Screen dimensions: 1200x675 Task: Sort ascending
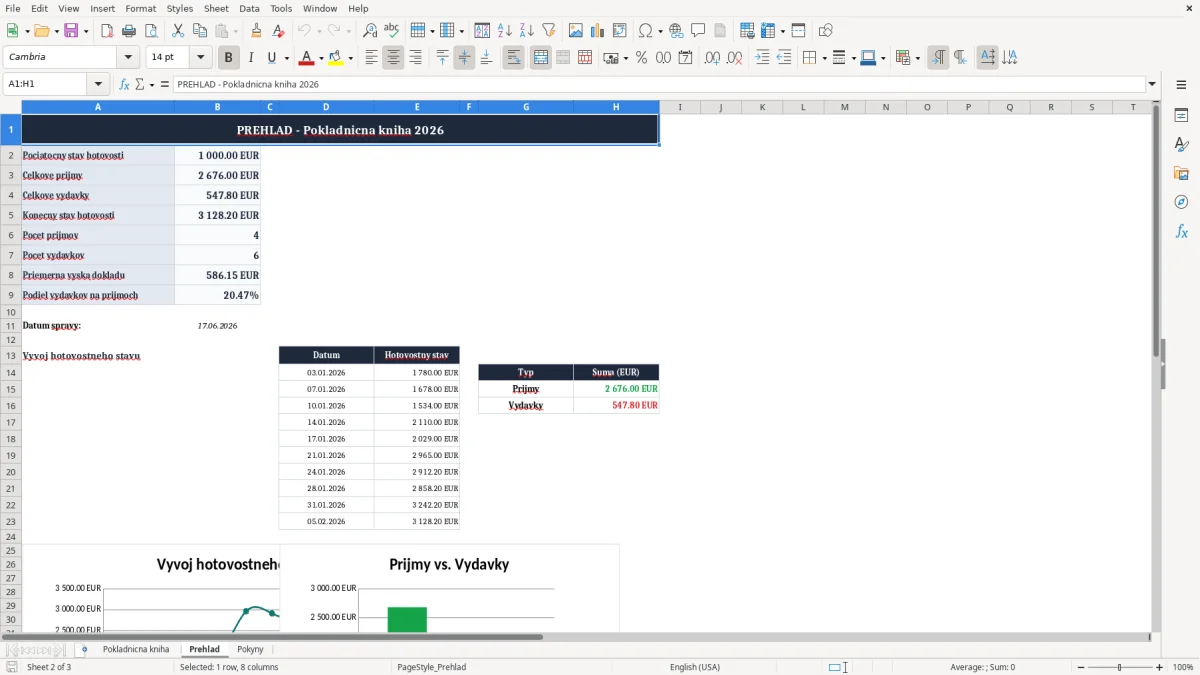pos(505,31)
